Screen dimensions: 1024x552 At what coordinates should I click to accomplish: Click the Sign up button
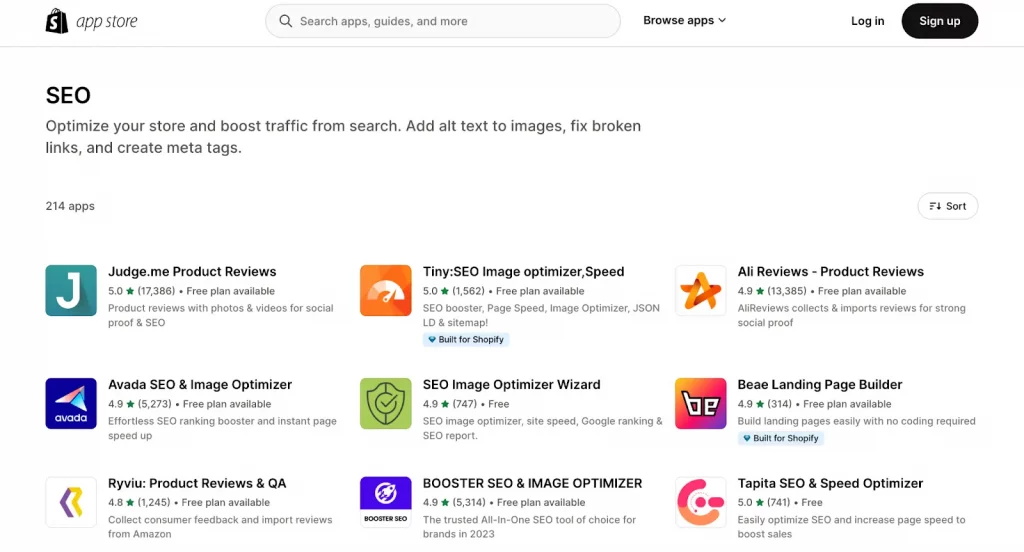(940, 21)
